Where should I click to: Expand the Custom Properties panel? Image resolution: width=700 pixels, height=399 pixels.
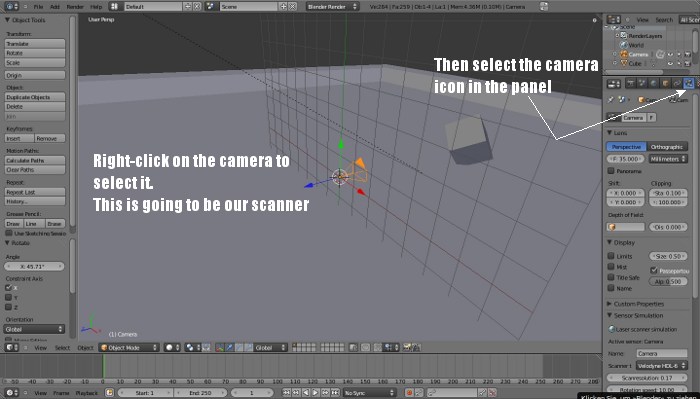pos(638,304)
